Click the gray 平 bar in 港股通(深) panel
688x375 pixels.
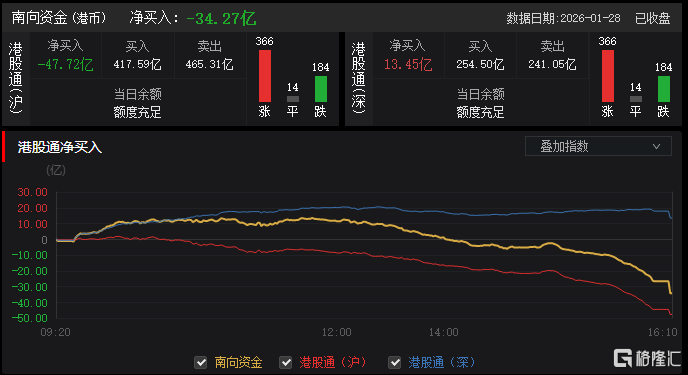tap(636, 99)
